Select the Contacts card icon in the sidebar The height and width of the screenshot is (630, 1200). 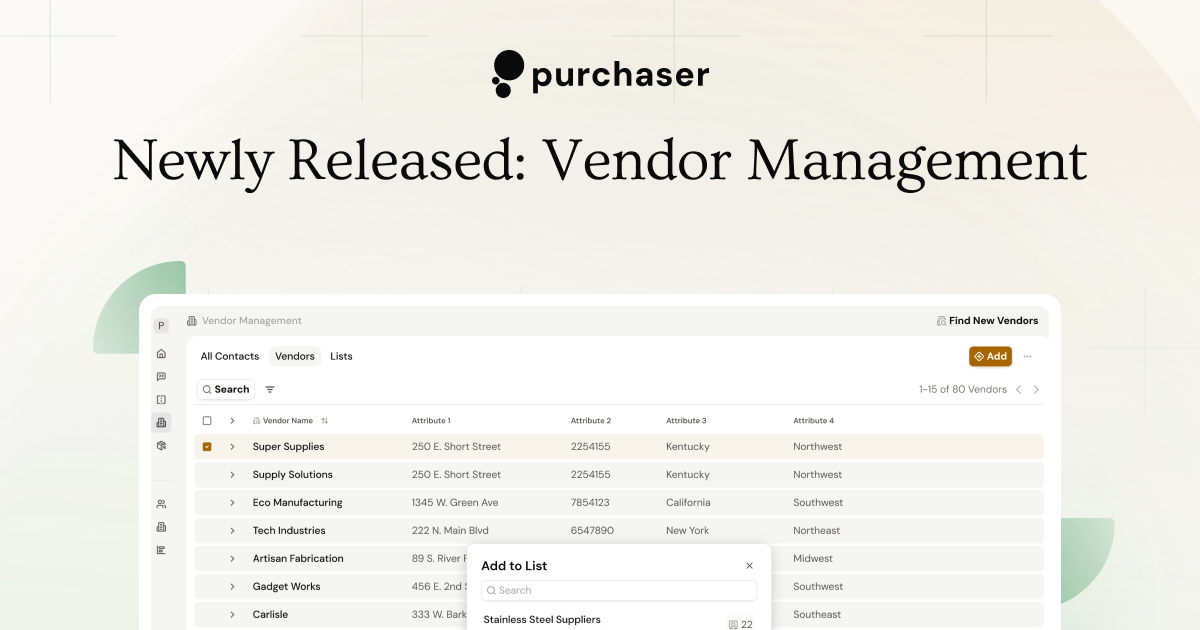pos(161,399)
